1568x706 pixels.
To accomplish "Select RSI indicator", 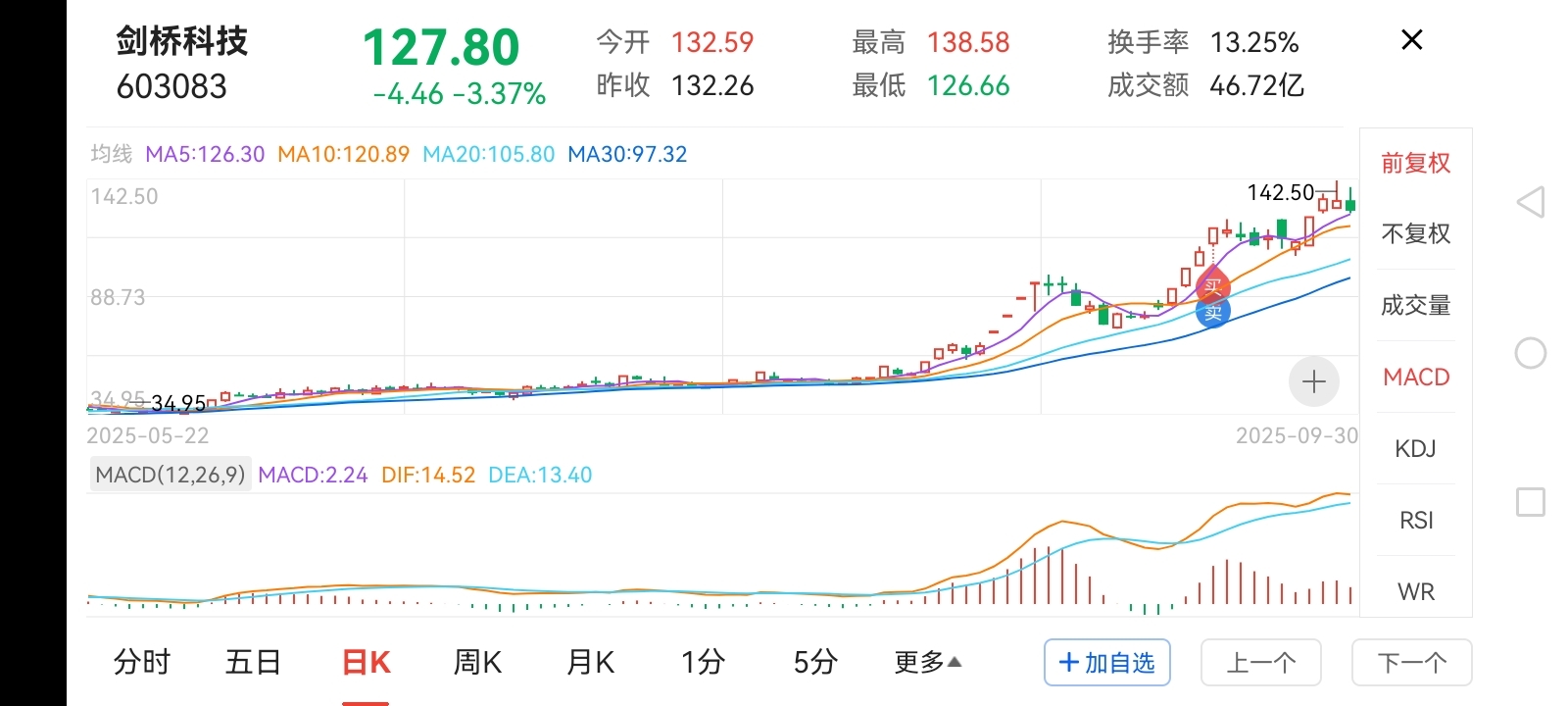I will [1415, 520].
